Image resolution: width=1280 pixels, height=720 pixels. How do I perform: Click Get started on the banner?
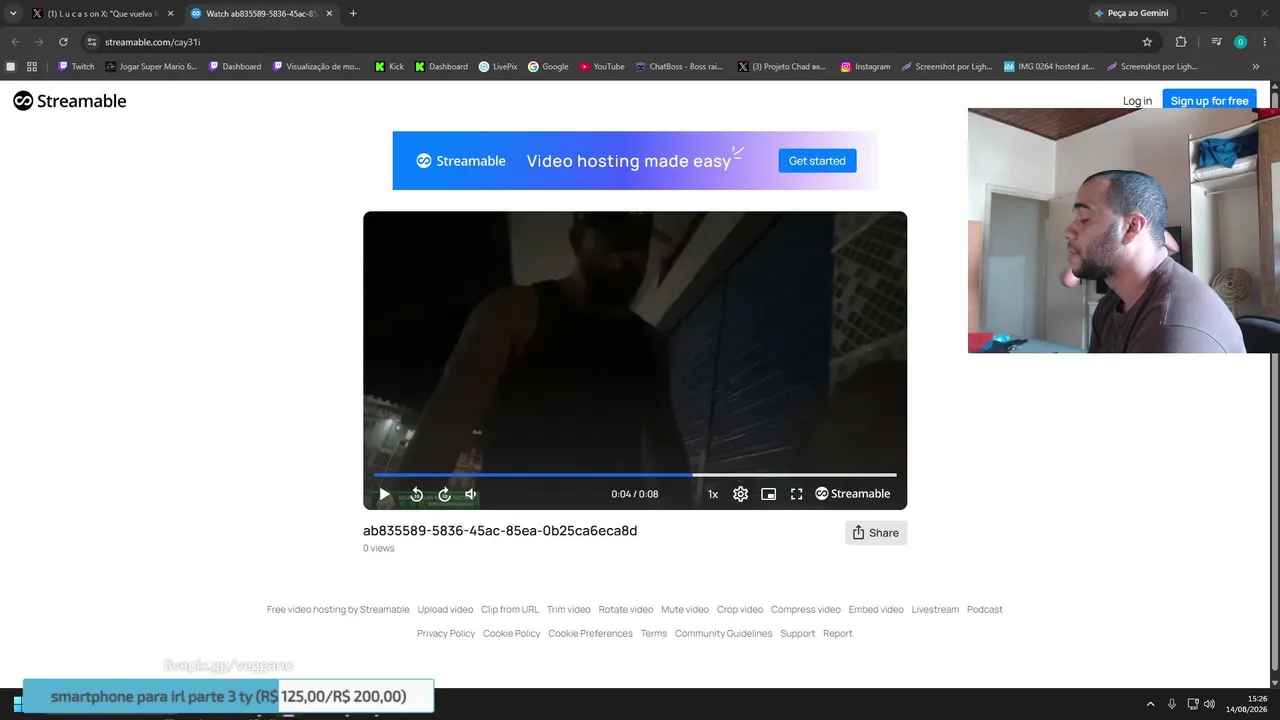pyautogui.click(x=817, y=161)
